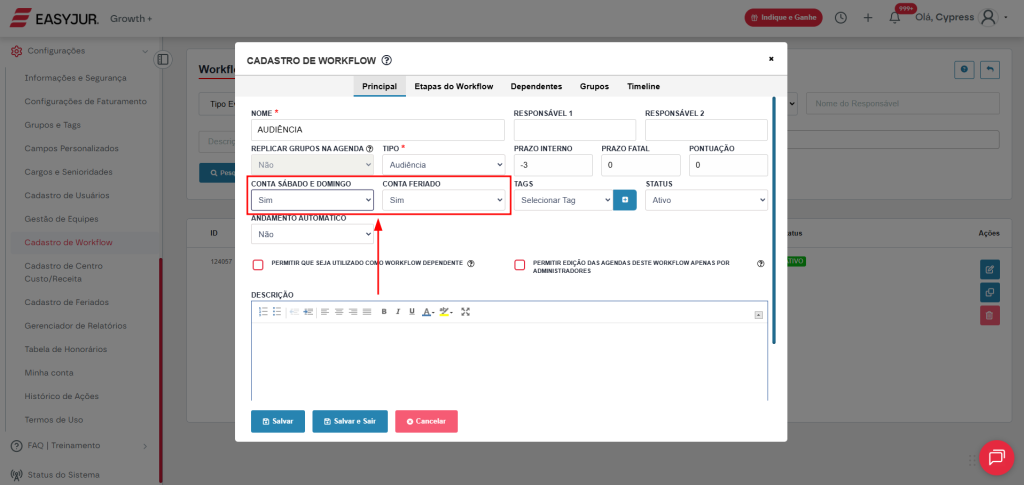The height and width of the screenshot is (485, 1024).
Task: Click the red Cancelar button
Action: click(426, 421)
